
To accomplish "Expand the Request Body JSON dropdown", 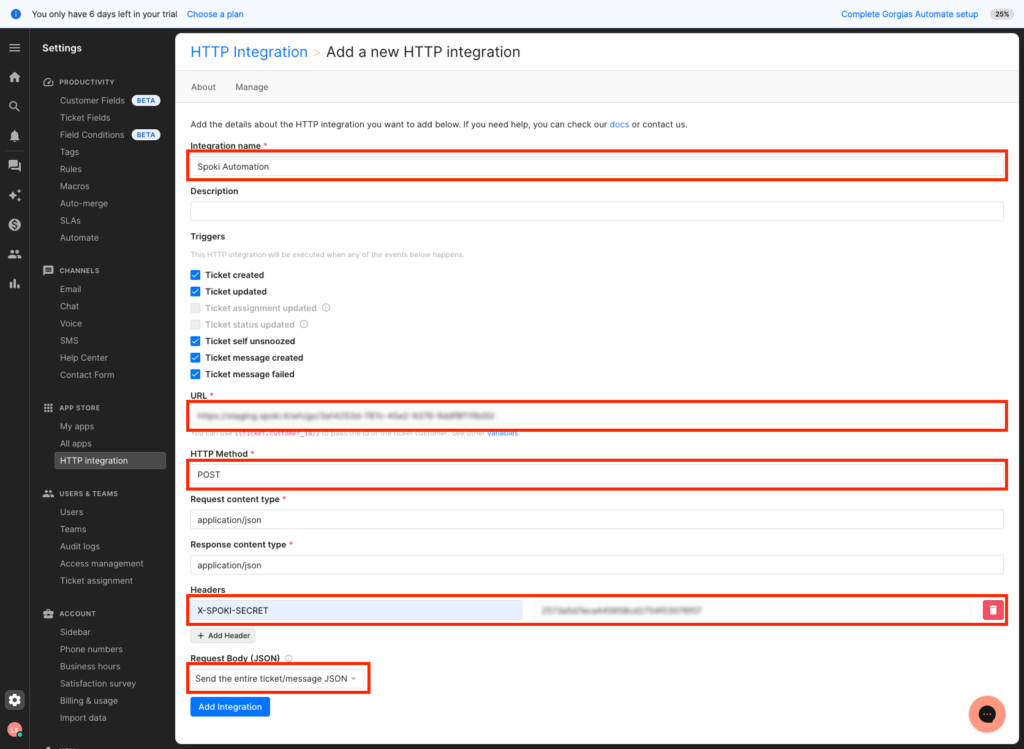I will 276,678.
